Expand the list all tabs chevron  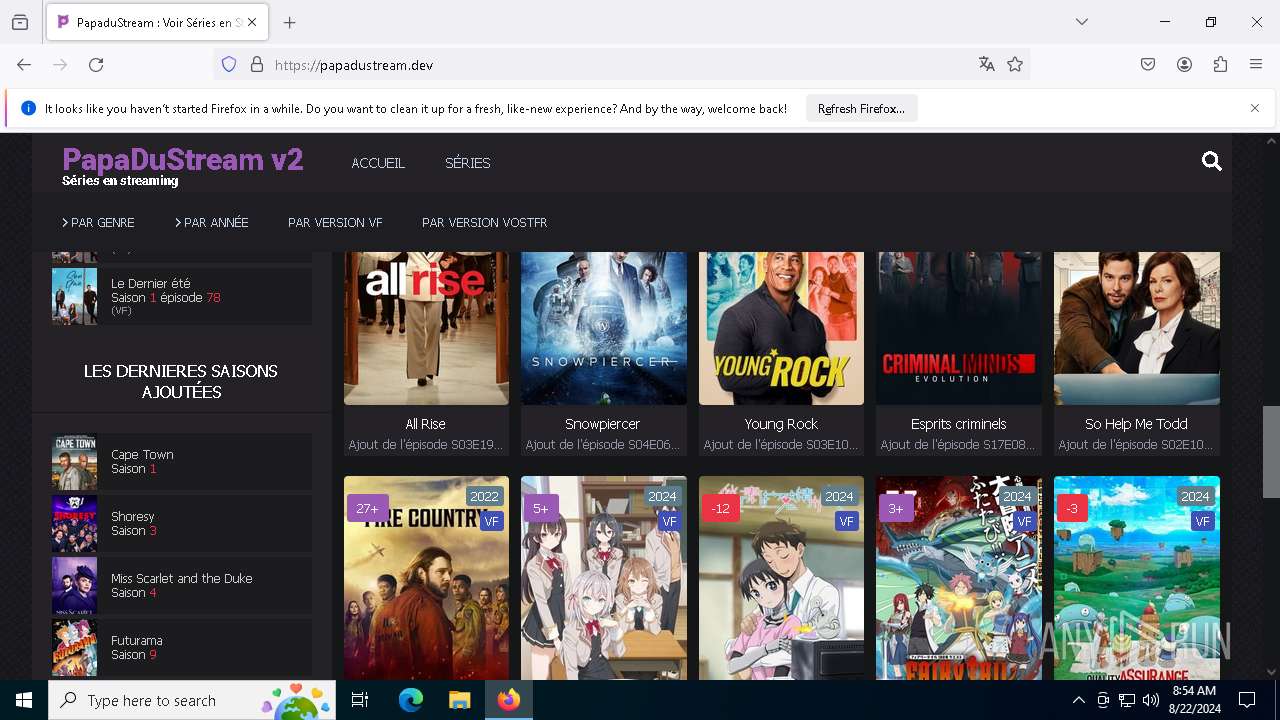tap(1082, 22)
